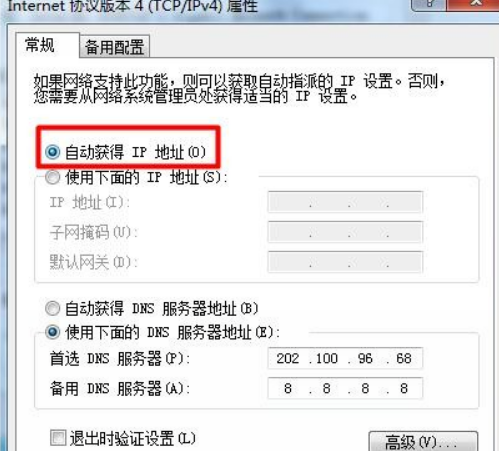Image resolution: width=499 pixels, height=451 pixels.
Task: Open the 备用配置 tab
Action: coord(114,47)
